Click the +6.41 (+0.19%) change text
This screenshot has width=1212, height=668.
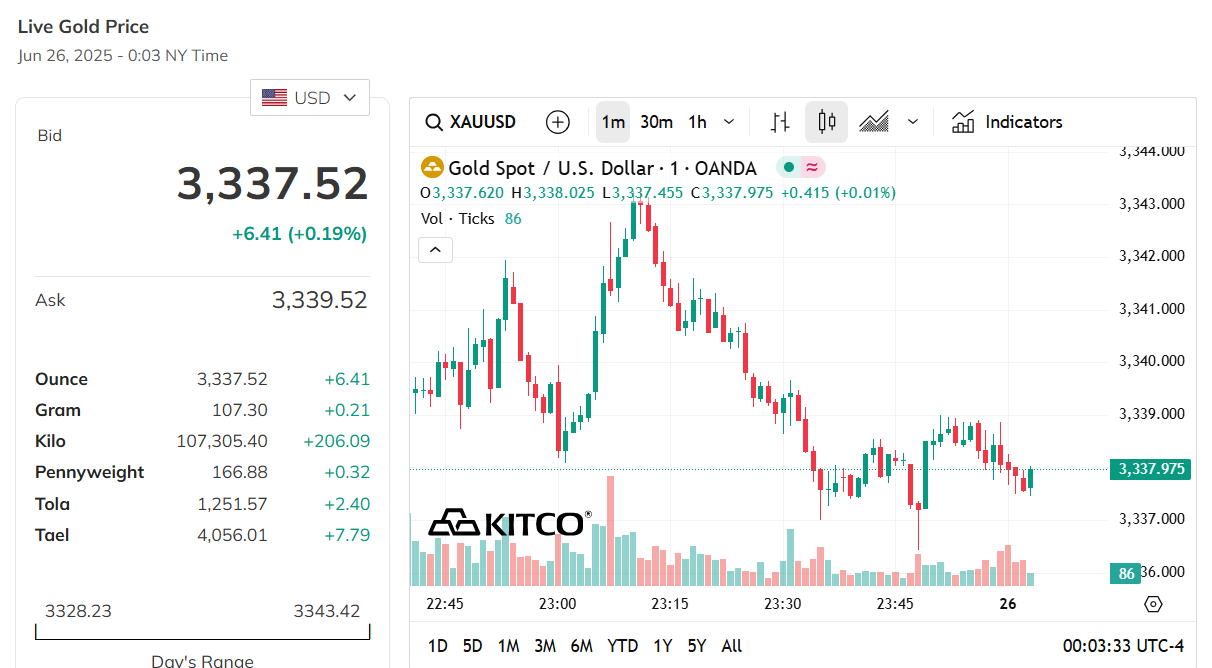[x=299, y=234]
